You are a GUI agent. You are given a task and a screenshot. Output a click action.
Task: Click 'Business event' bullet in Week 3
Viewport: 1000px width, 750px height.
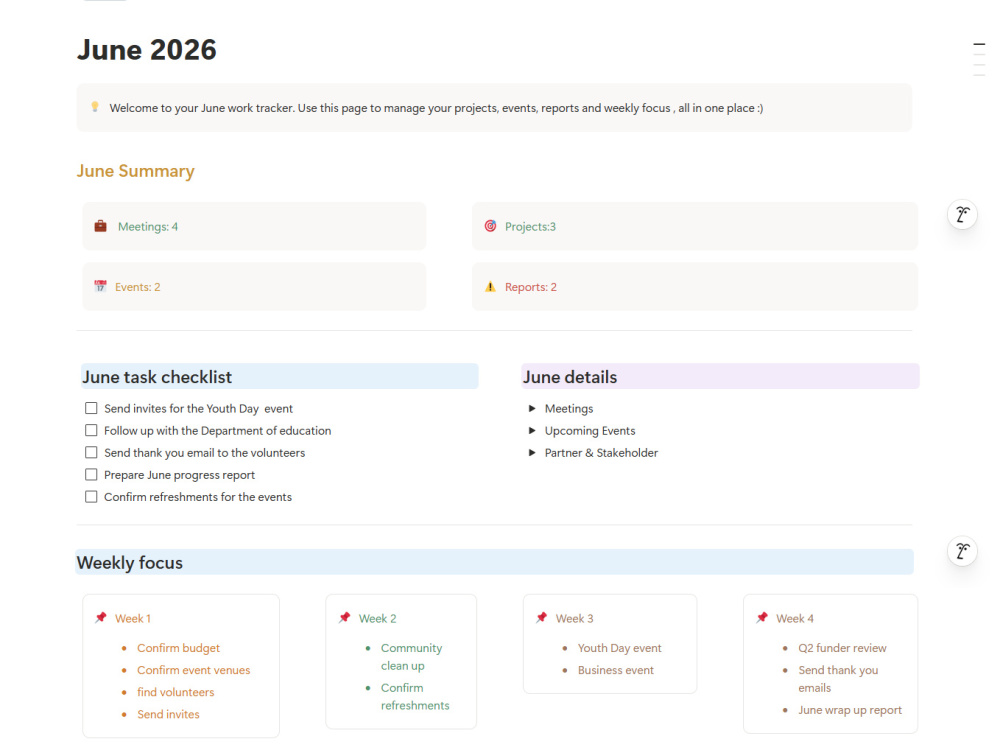(615, 670)
